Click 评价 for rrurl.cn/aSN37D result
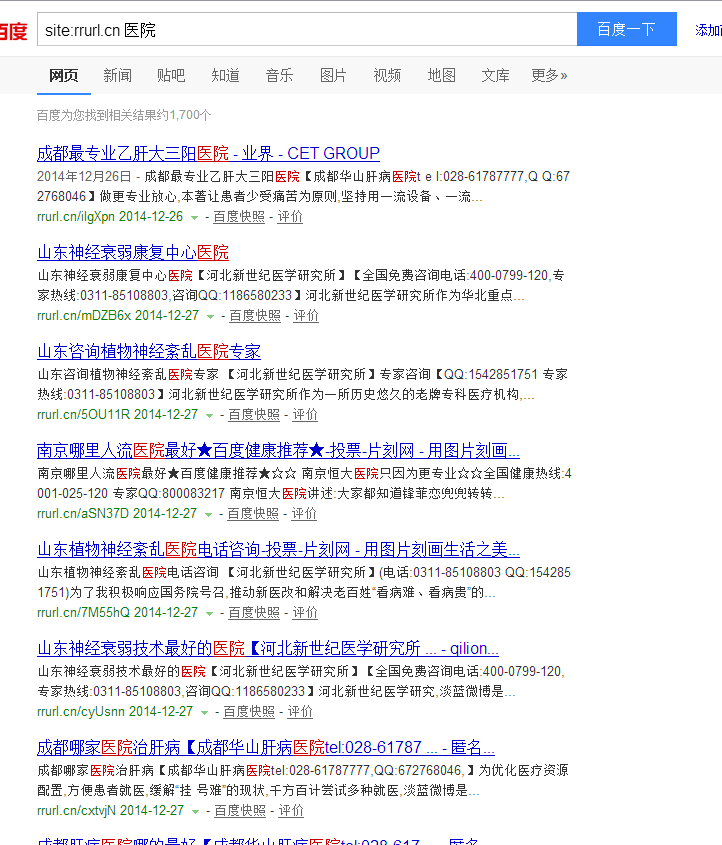Viewport: 722px width, 845px height. pyautogui.click(x=304, y=514)
